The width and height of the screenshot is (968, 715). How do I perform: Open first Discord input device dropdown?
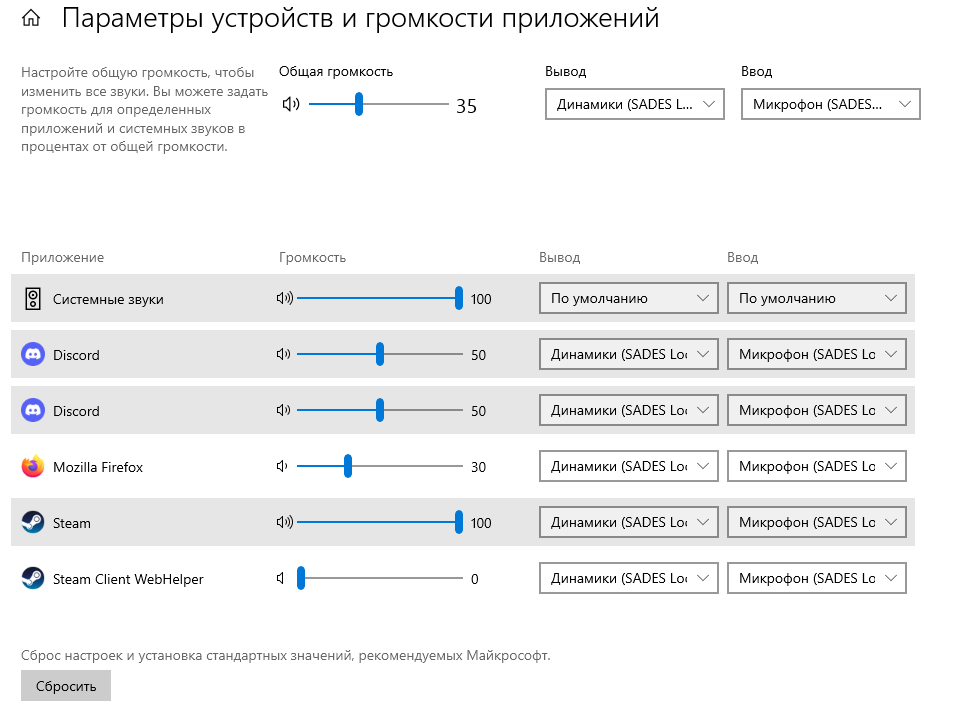pos(817,354)
